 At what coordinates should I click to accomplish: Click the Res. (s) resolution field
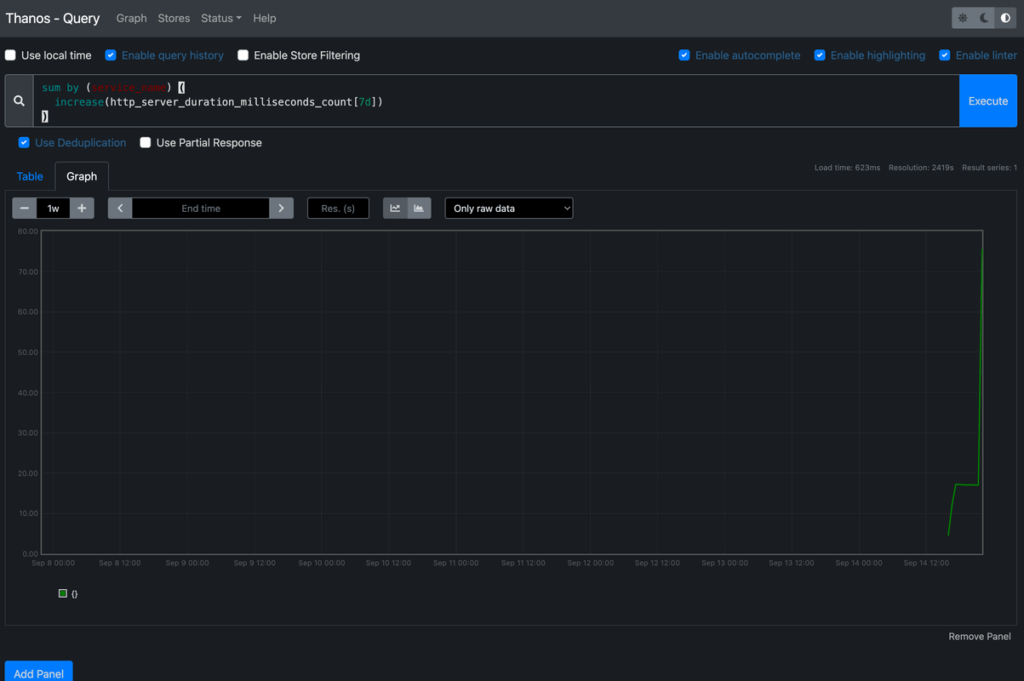click(338, 208)
